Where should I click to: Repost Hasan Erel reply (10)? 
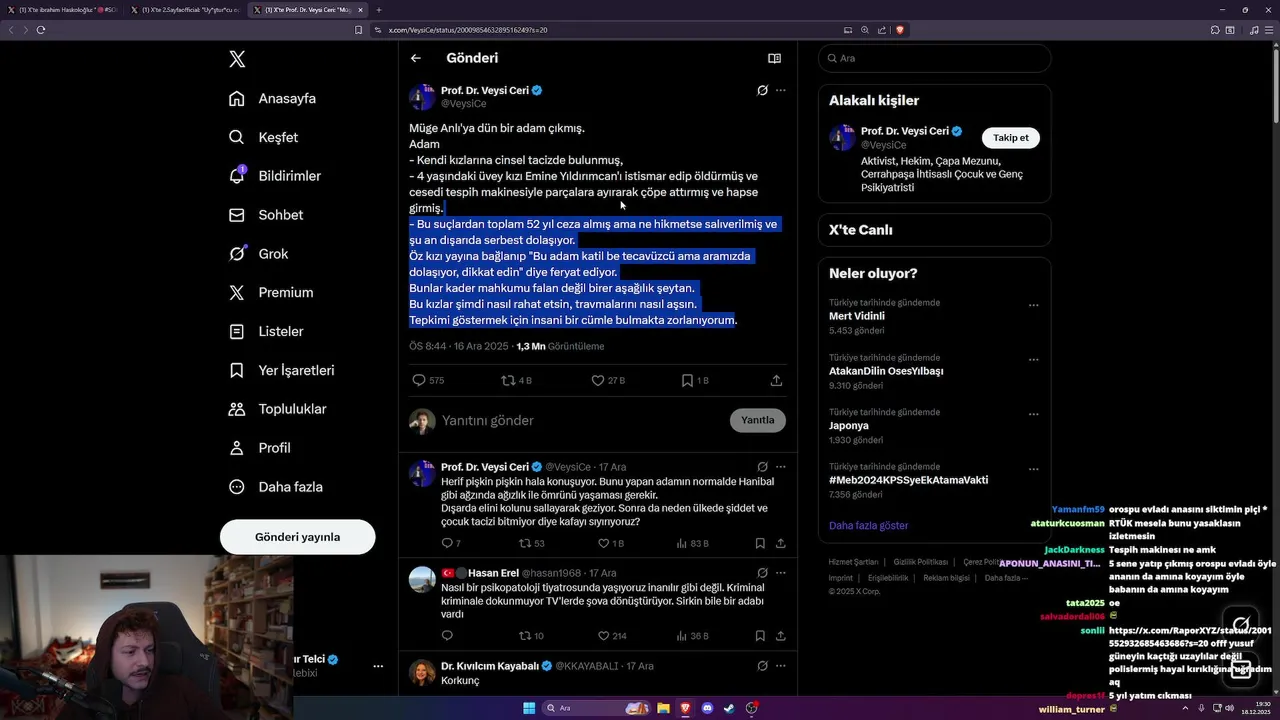[531, 635]
